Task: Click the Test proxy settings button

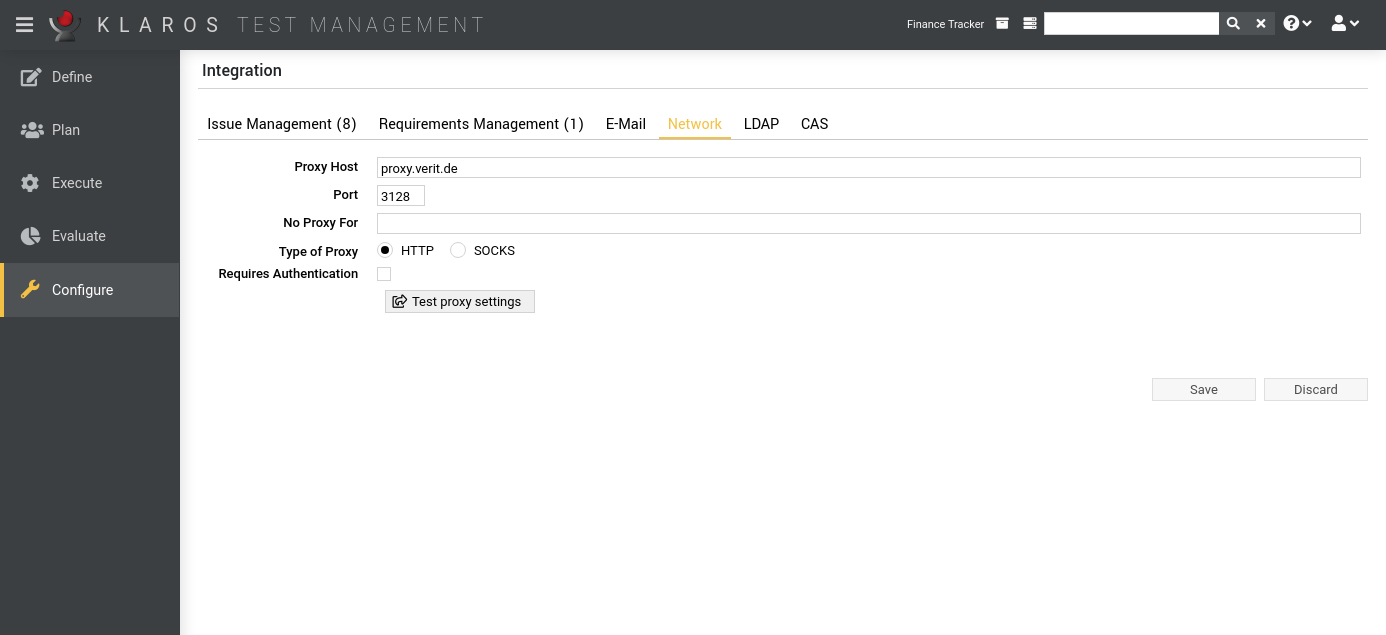Action: (x=460, y=302)
